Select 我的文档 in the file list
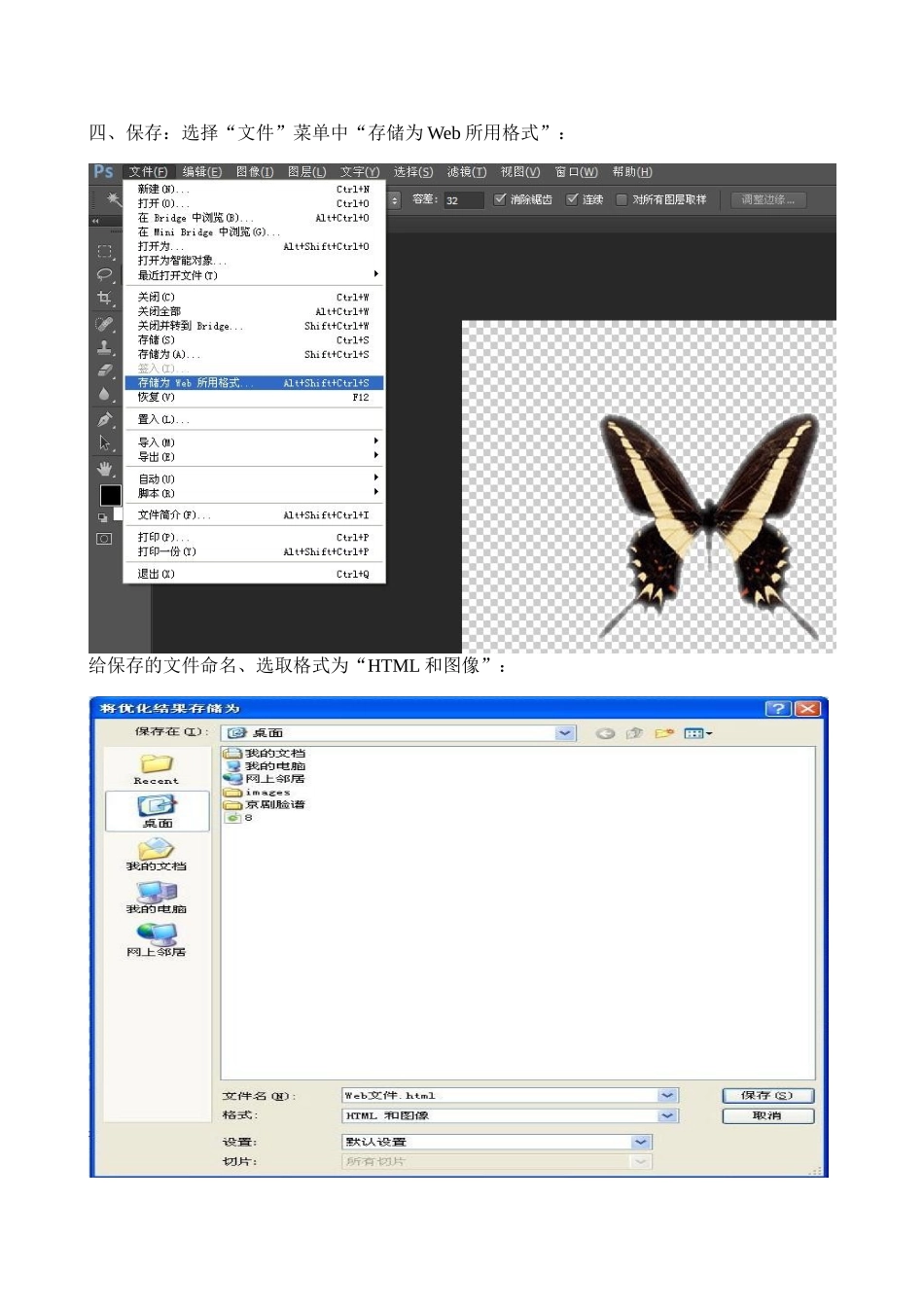 point(265,754)
